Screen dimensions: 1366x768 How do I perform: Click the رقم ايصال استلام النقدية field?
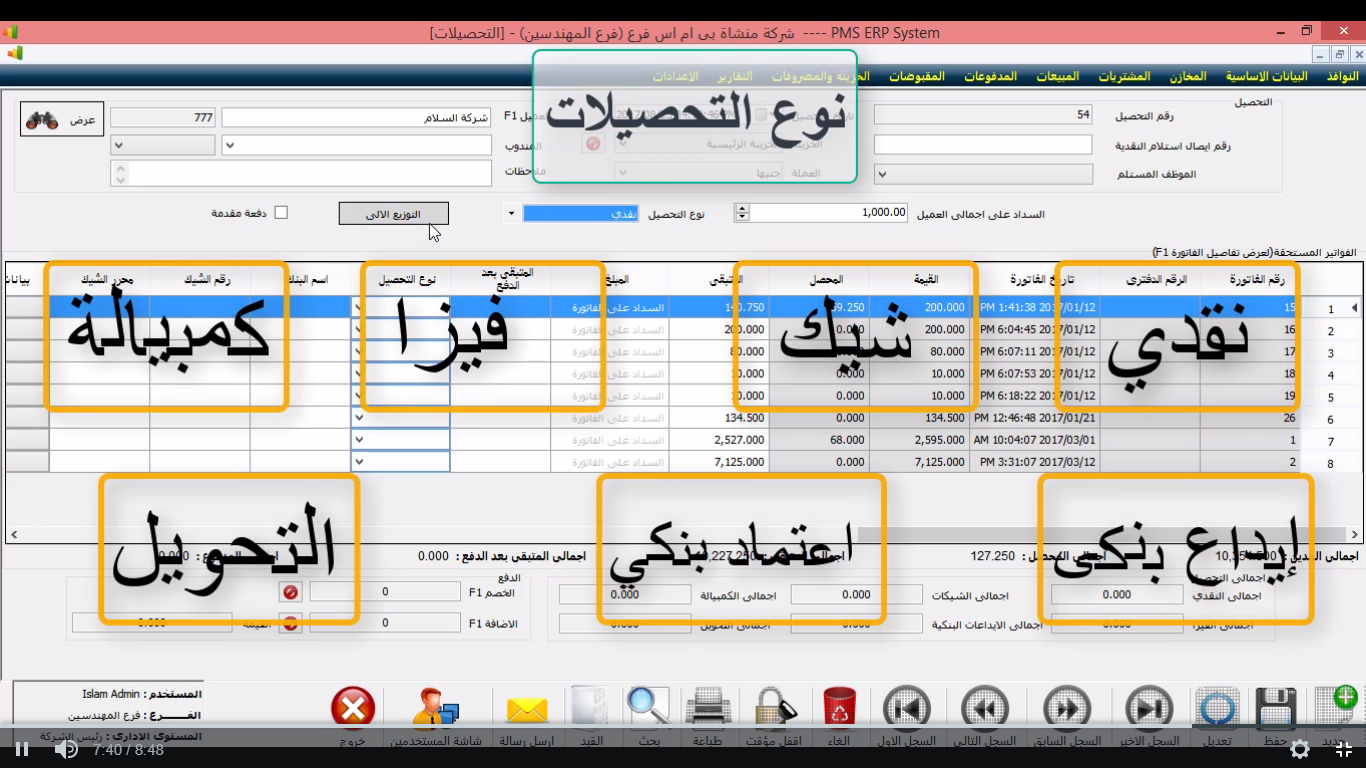pyautogui.click(x=983, y=145)
